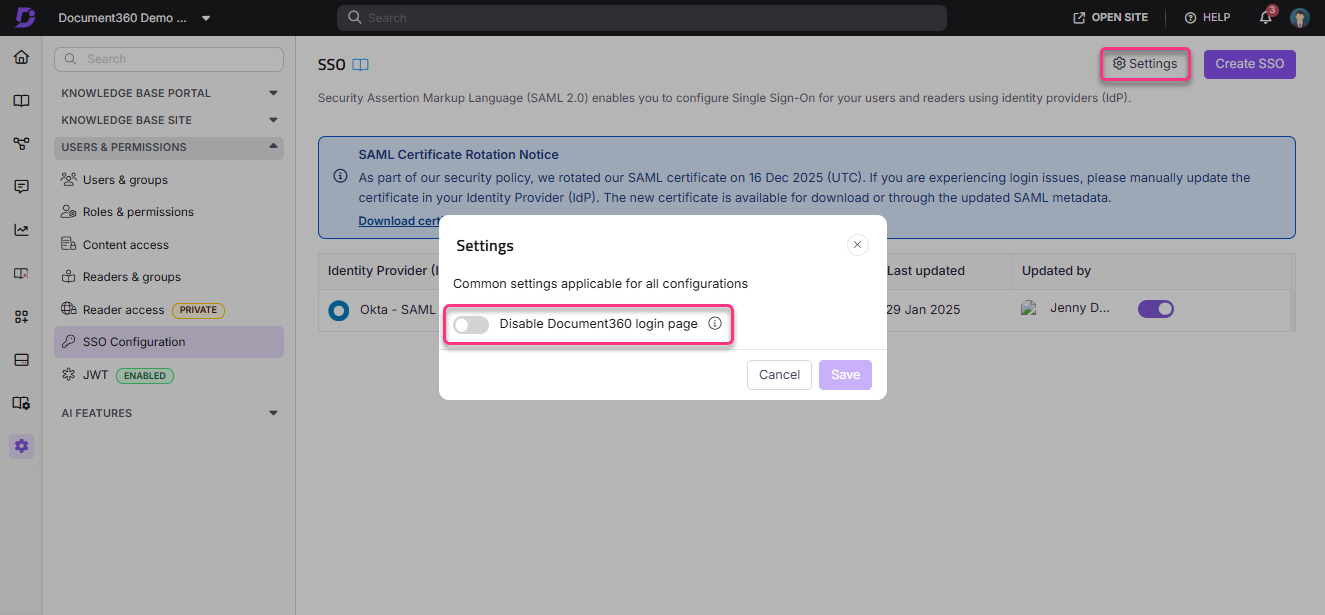Enable Disable Document360 login page toggle
This screenshot has width=1325, height=615.
pos(471,324)
